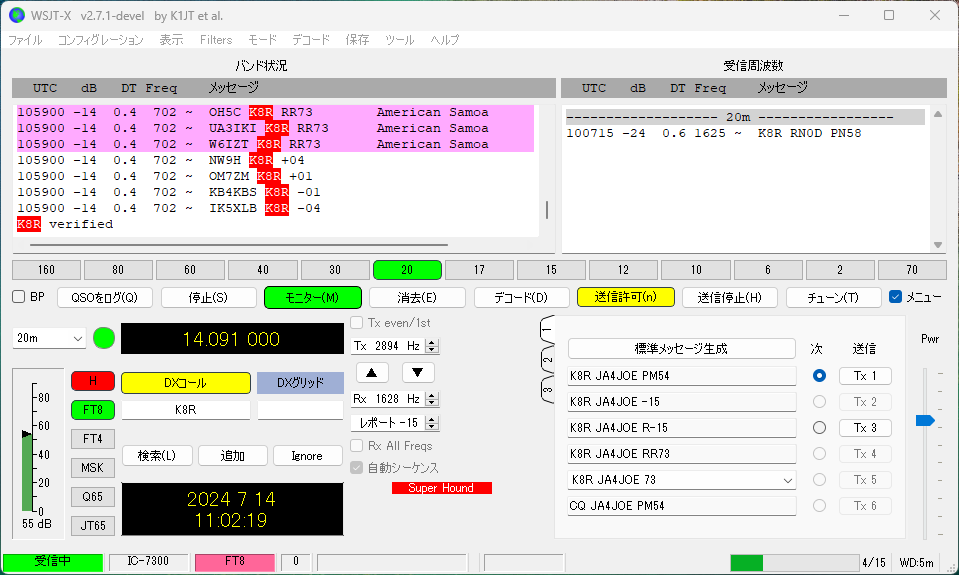This screenshot has height=575, width=959.
Task: Click 送信停止(H) halt Tx button
Action: (x=730, y=297)
